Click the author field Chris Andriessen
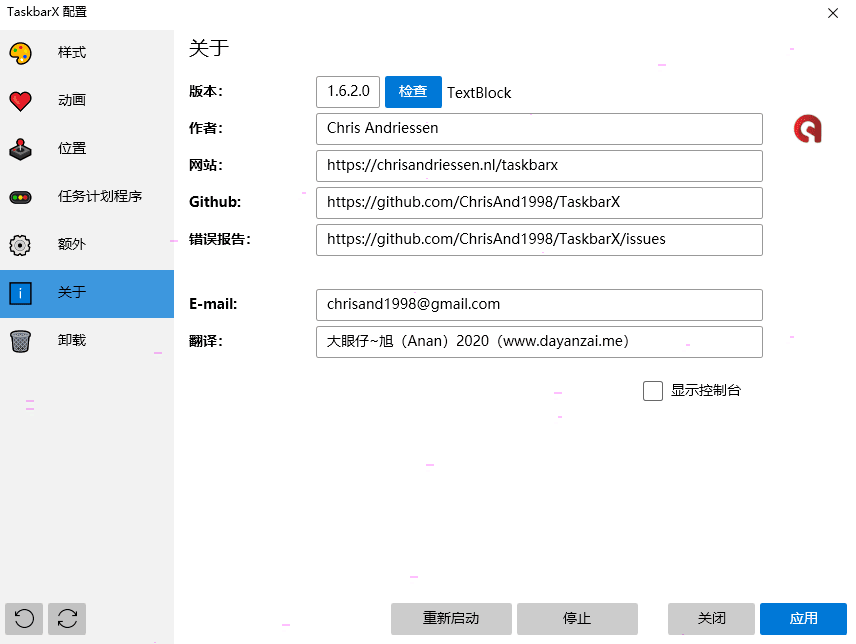The width and height of the screenshot is (856, 644). (x=539, y=129)
